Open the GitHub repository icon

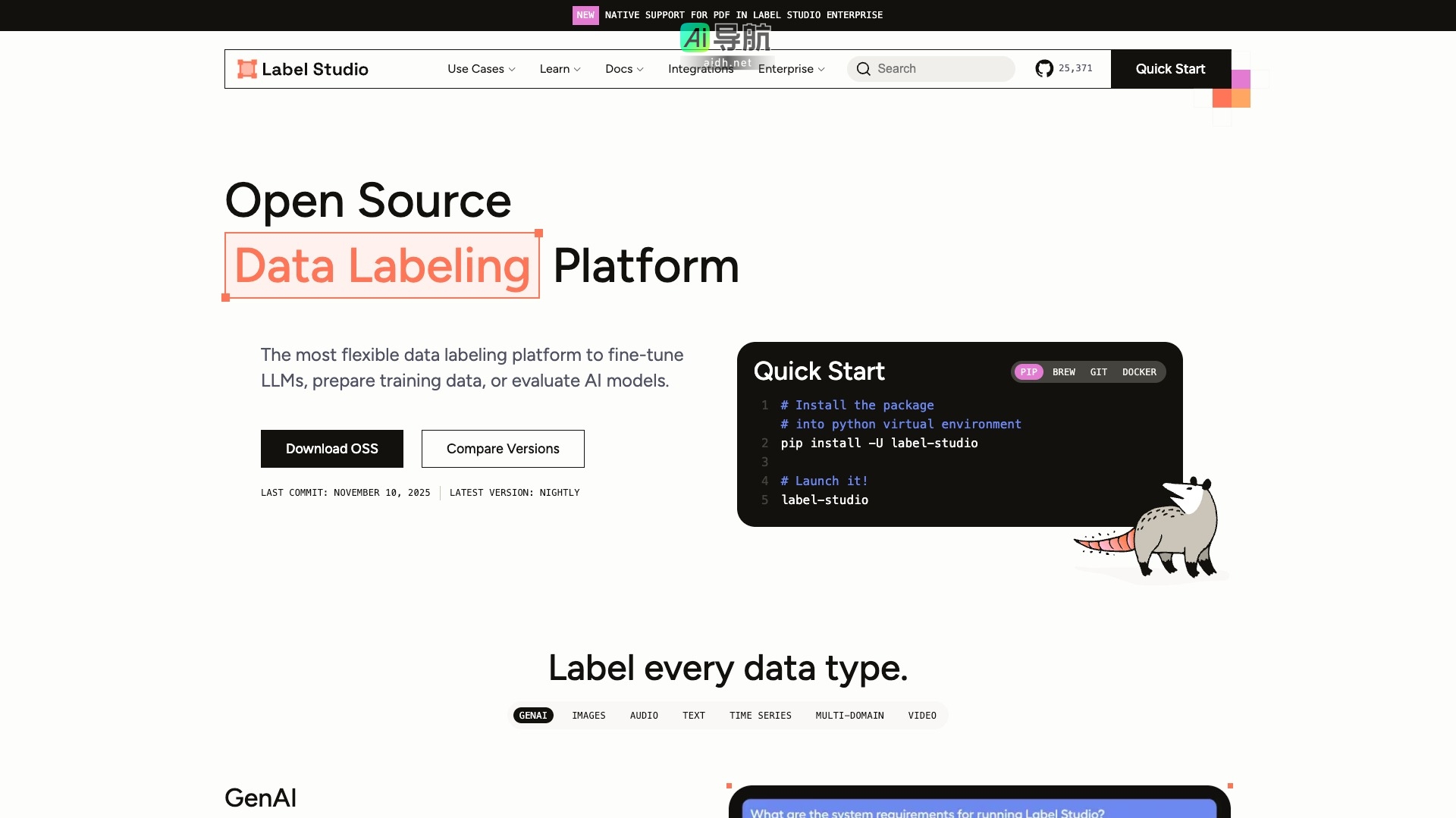coord(1044,69)
